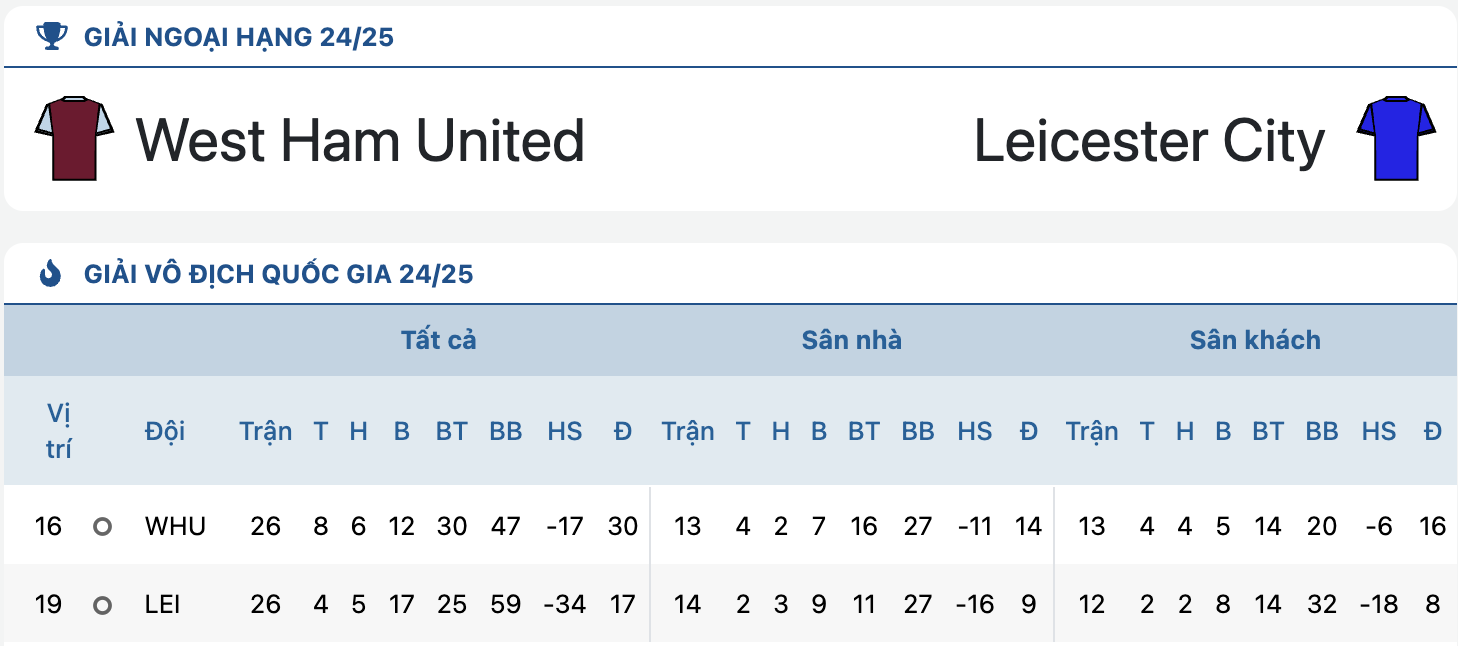Select the Sân nhà column group header
This screenshot has width=1458, height=646.
coord(852,340)
